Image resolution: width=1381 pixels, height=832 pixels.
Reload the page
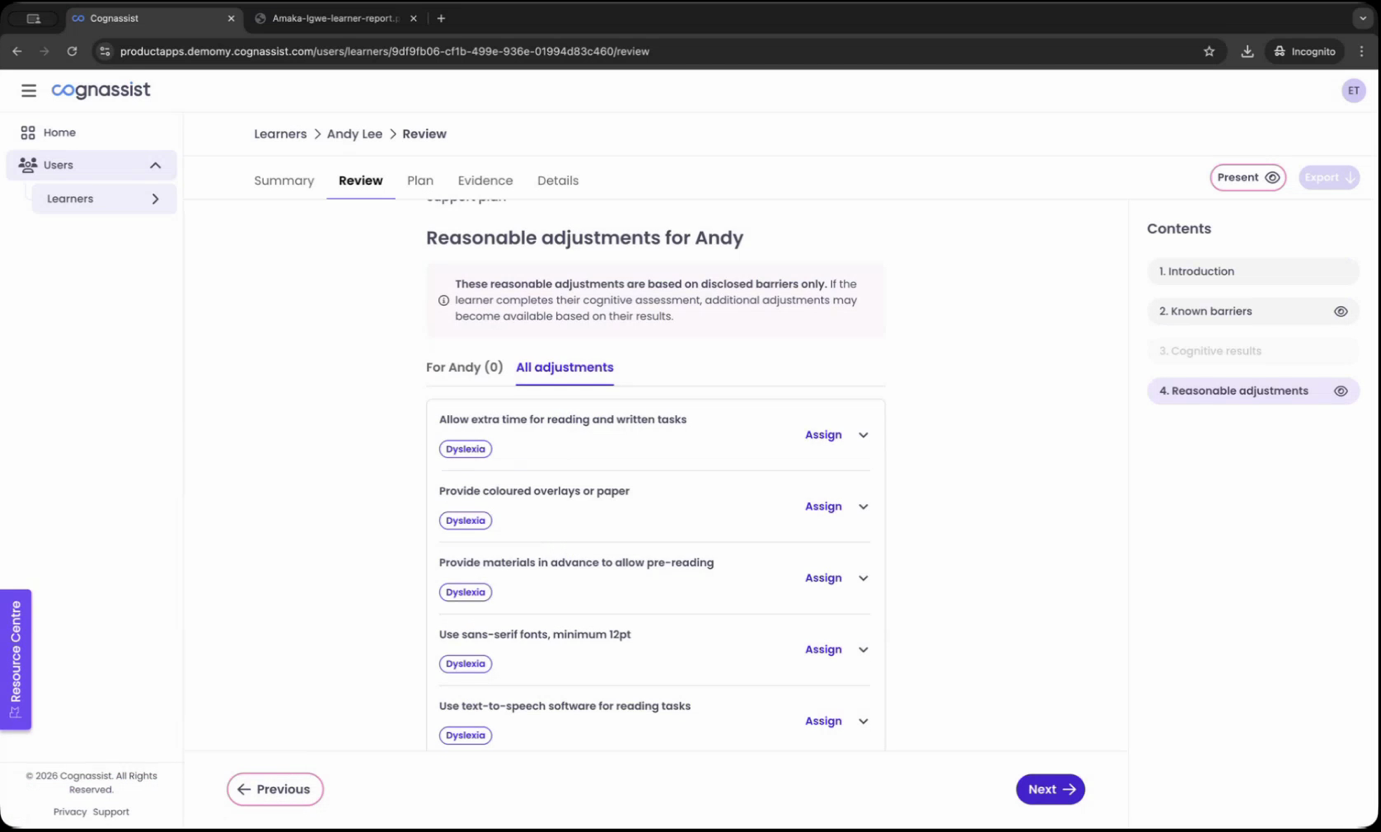[72, 51]
